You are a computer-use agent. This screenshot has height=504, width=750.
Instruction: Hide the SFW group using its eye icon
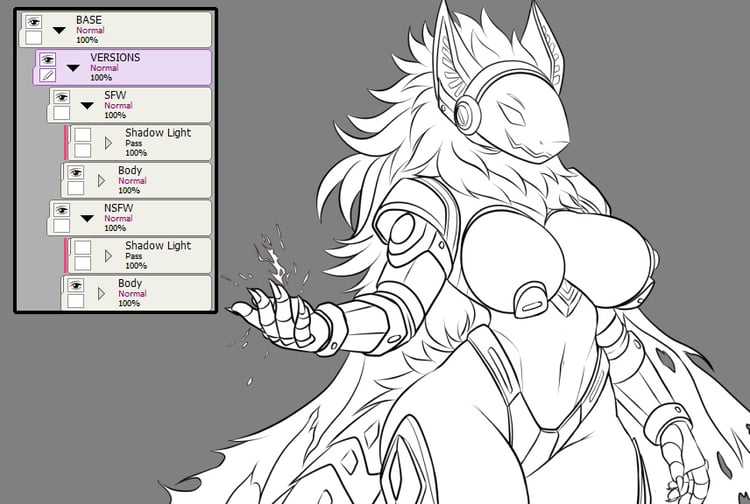(x=62, y=97)
